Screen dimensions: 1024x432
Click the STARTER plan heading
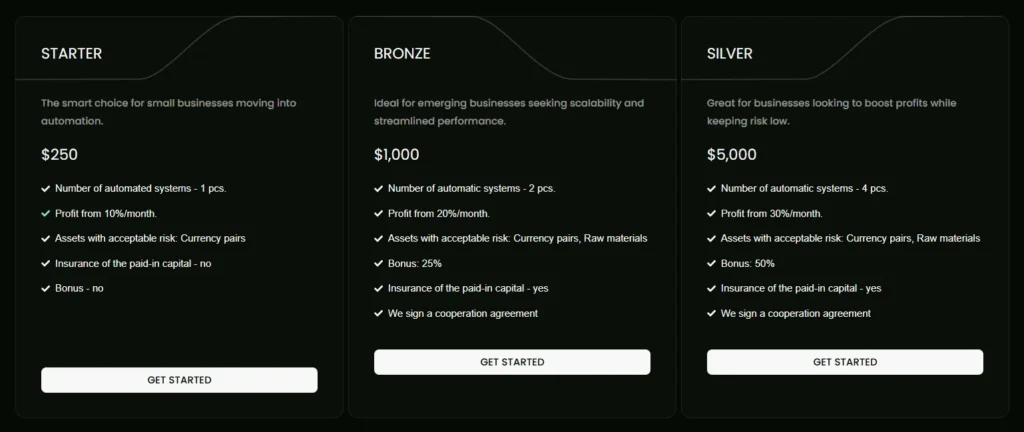coord(71,54)
